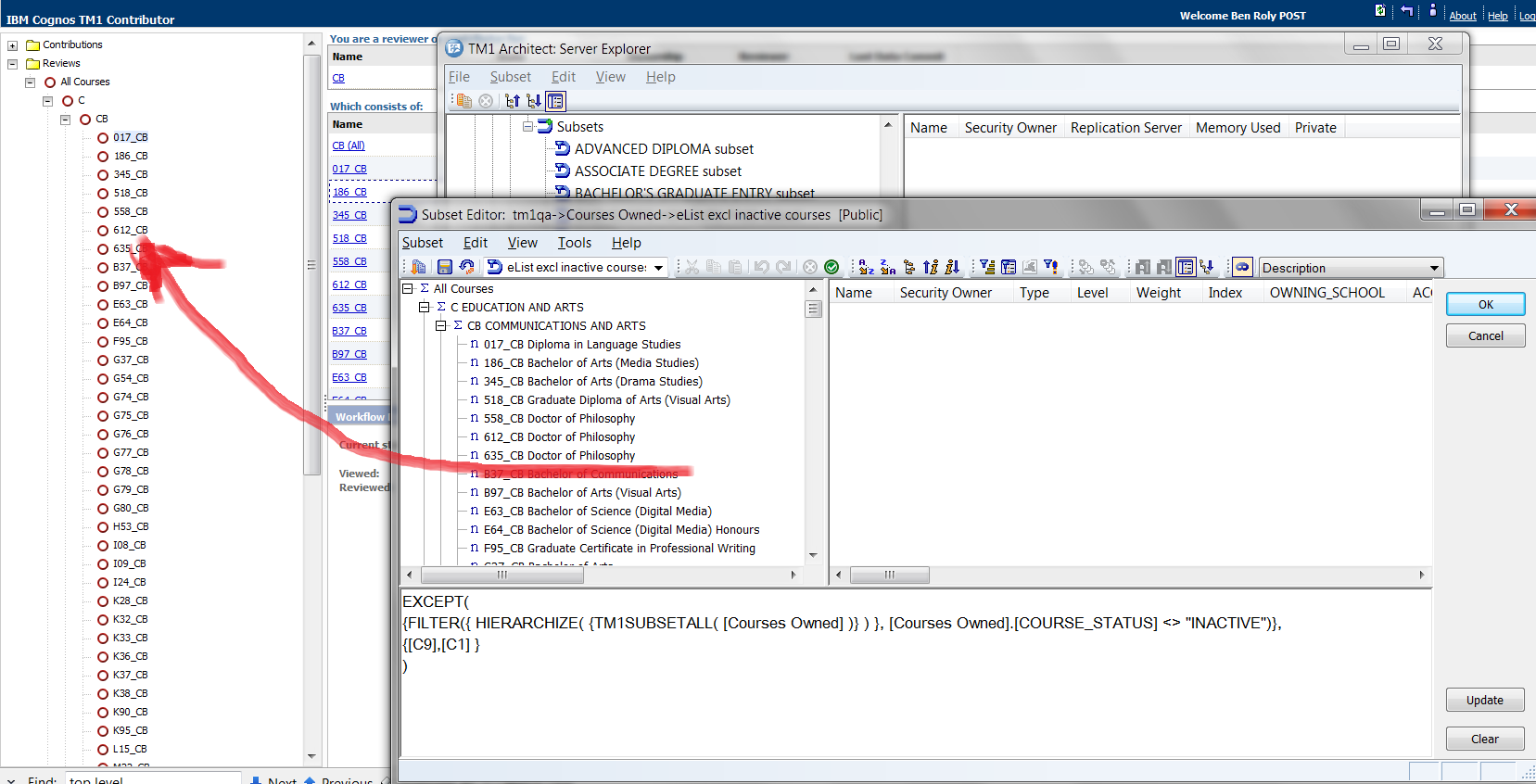Click the Undo arrow icon in Subset Editor

pyautogui.click(x=762, y=267)
